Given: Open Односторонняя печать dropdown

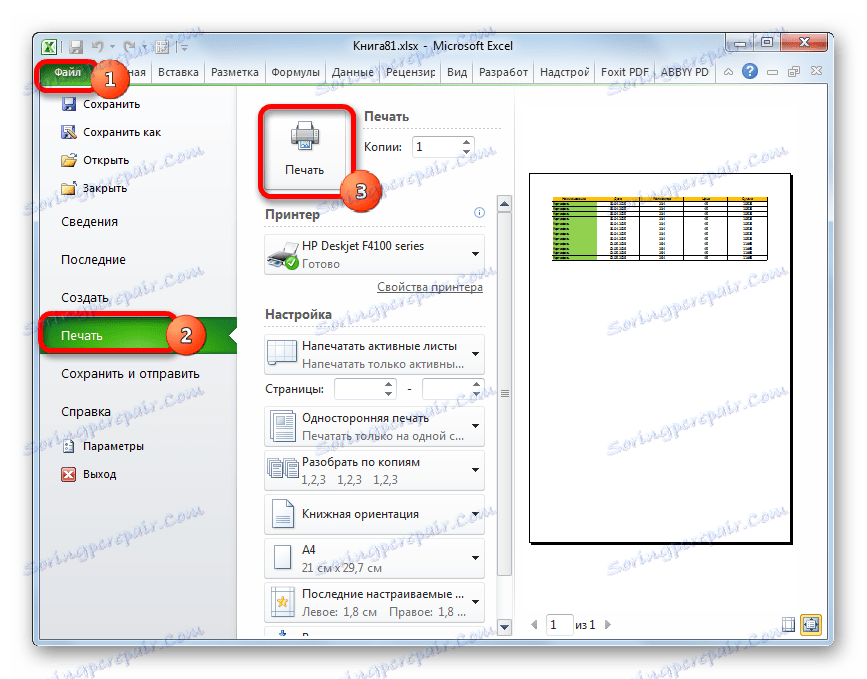Looking at the screenshot, I should [x=374, y=426].
